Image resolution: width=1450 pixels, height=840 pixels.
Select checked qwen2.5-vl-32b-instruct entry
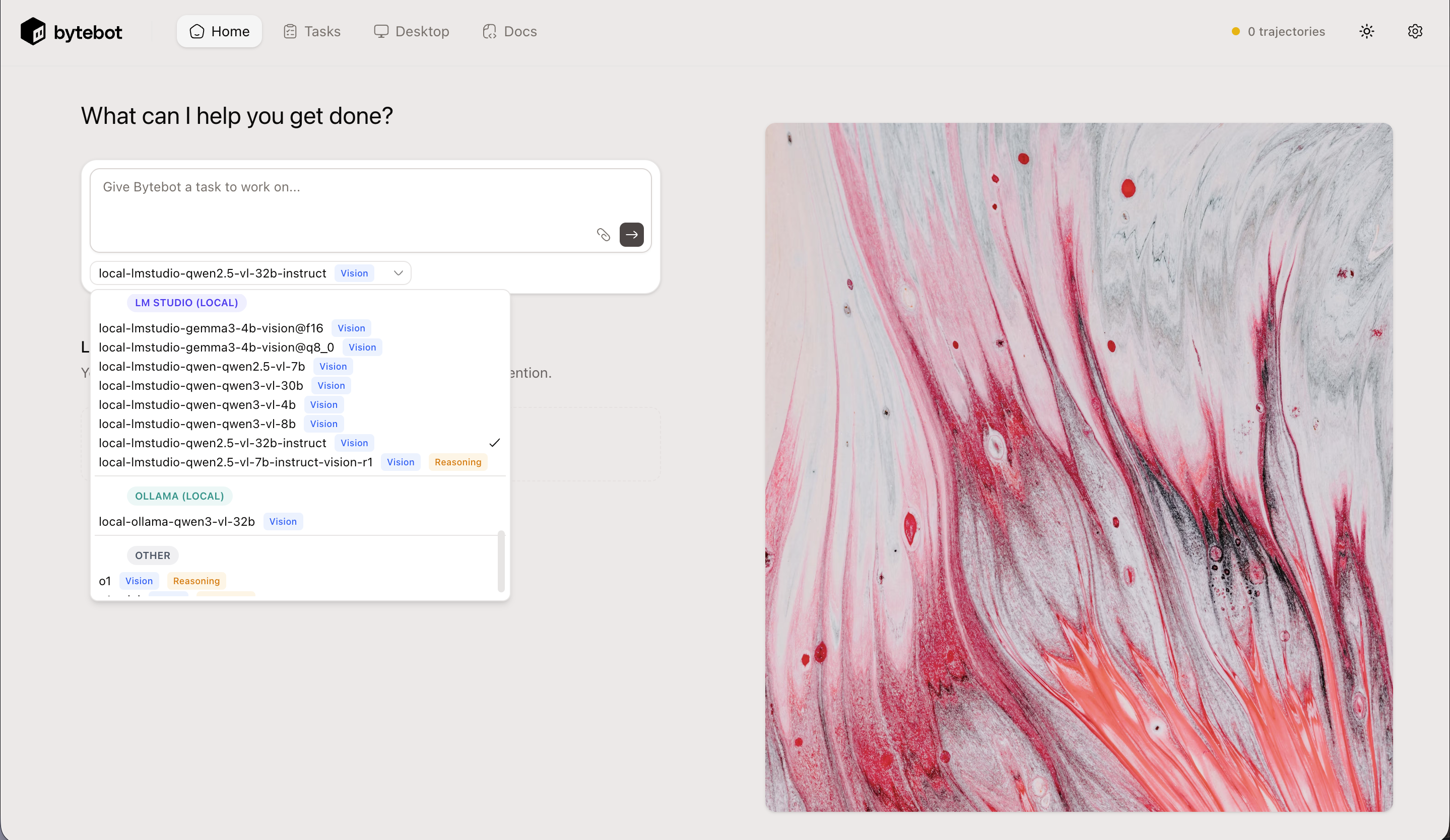[x=212, y=443]
